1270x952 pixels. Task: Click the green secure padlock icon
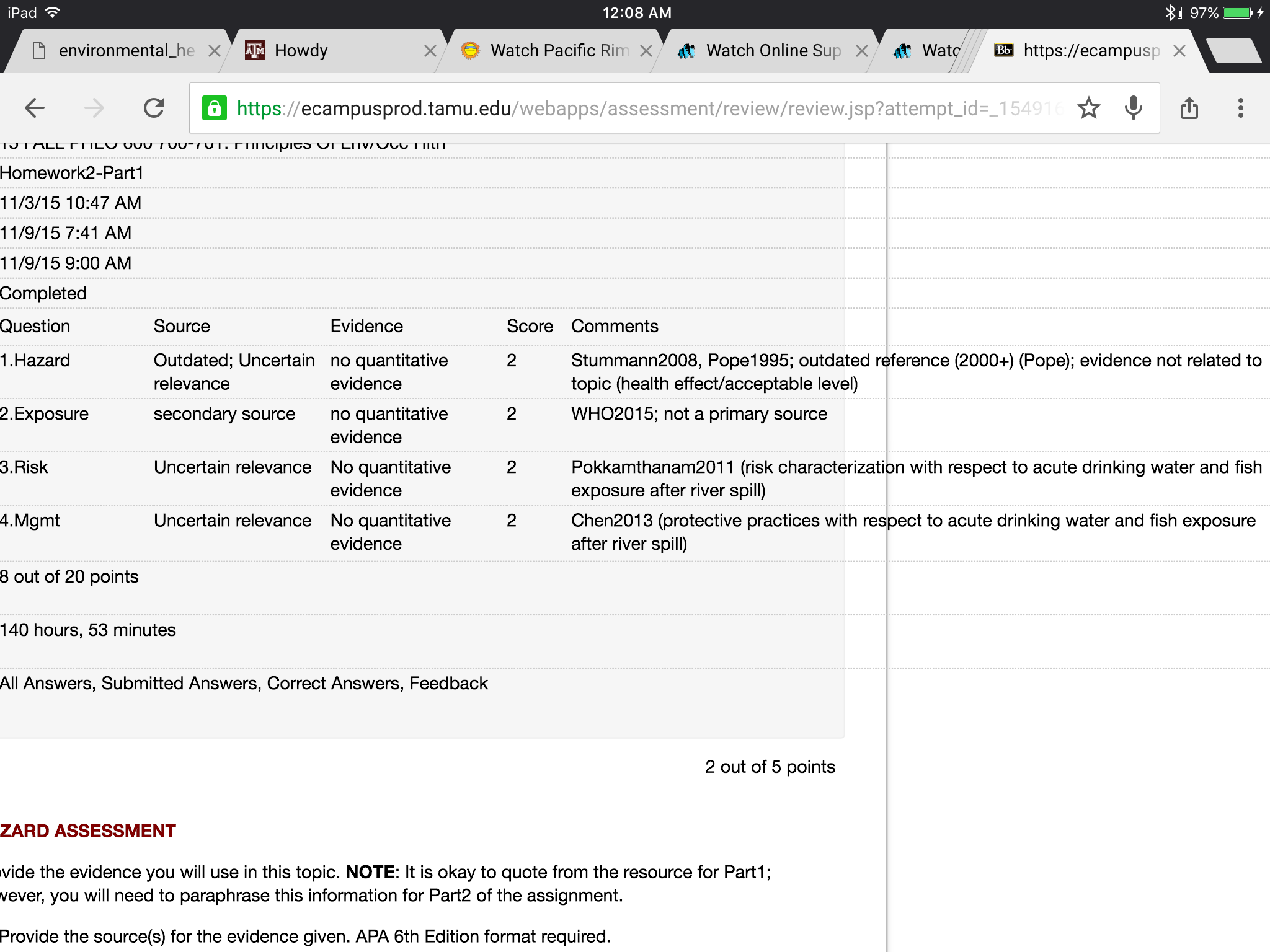tap(215, 108)
